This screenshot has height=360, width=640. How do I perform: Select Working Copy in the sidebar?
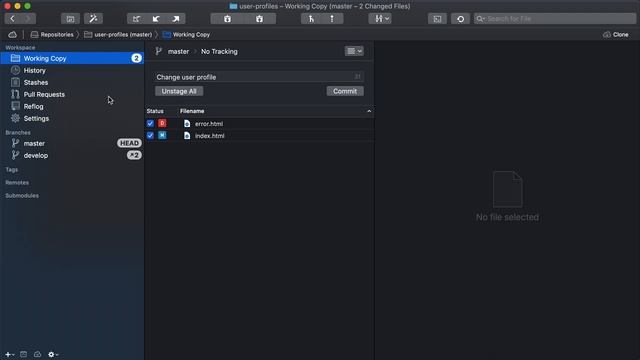[72, 58]
